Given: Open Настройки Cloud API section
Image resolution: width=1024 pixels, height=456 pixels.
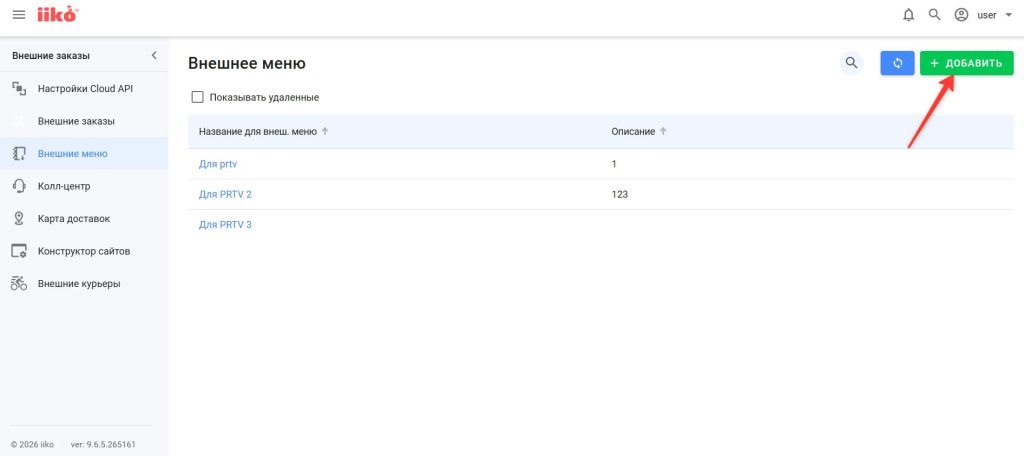Looking at the screenshot, I should 85,89.
